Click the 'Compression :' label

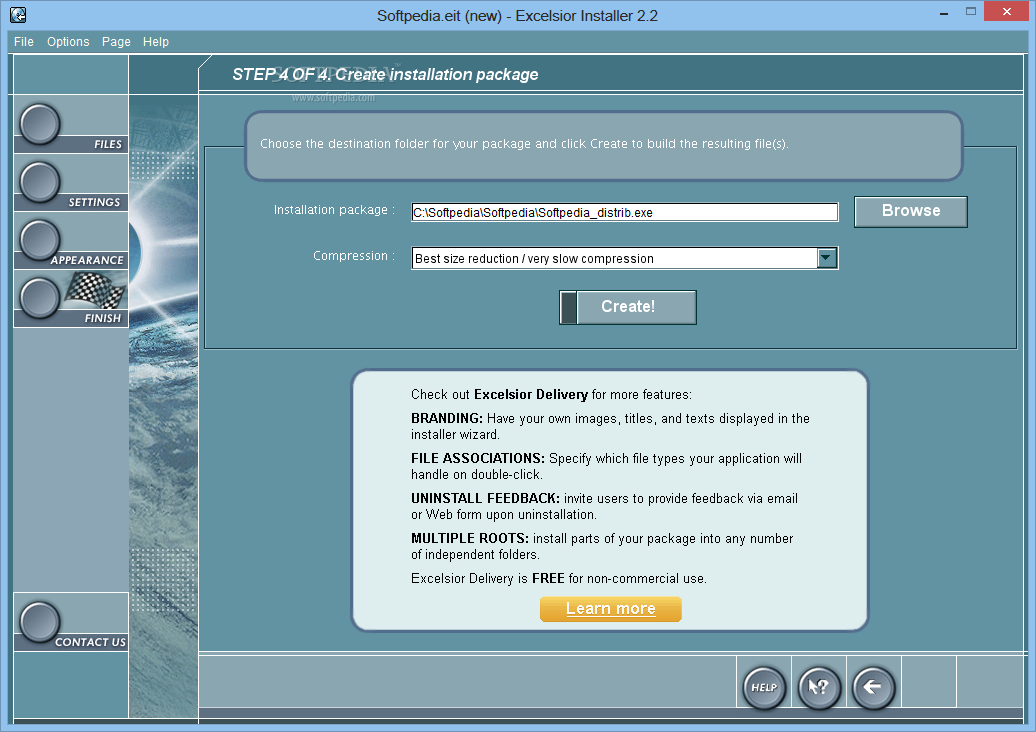353,256
